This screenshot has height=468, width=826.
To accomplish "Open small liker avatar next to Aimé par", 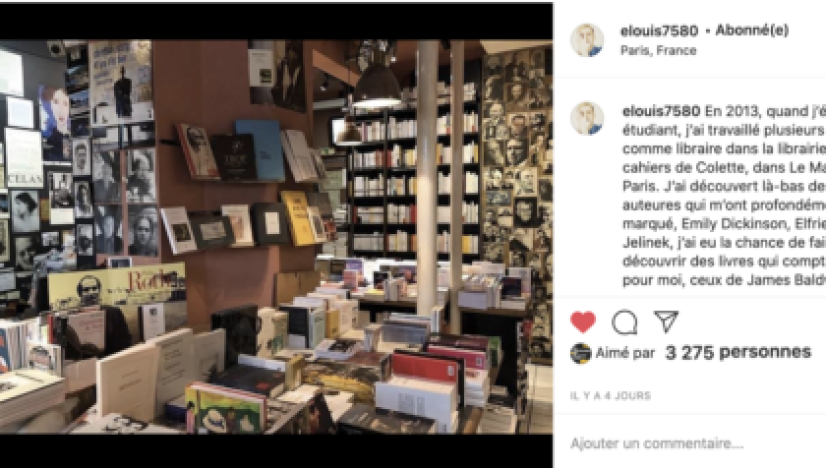I will pyautogui.click(x=581, y=353).
